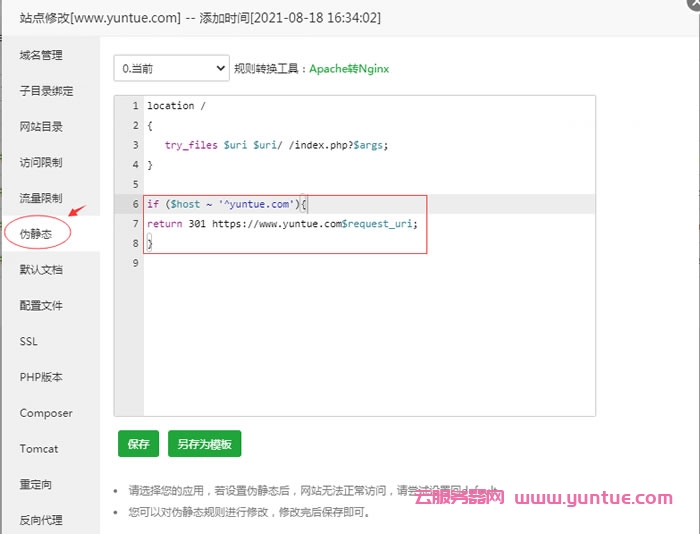
Task: Click the green 保存 button
Action: click(138, 444)
